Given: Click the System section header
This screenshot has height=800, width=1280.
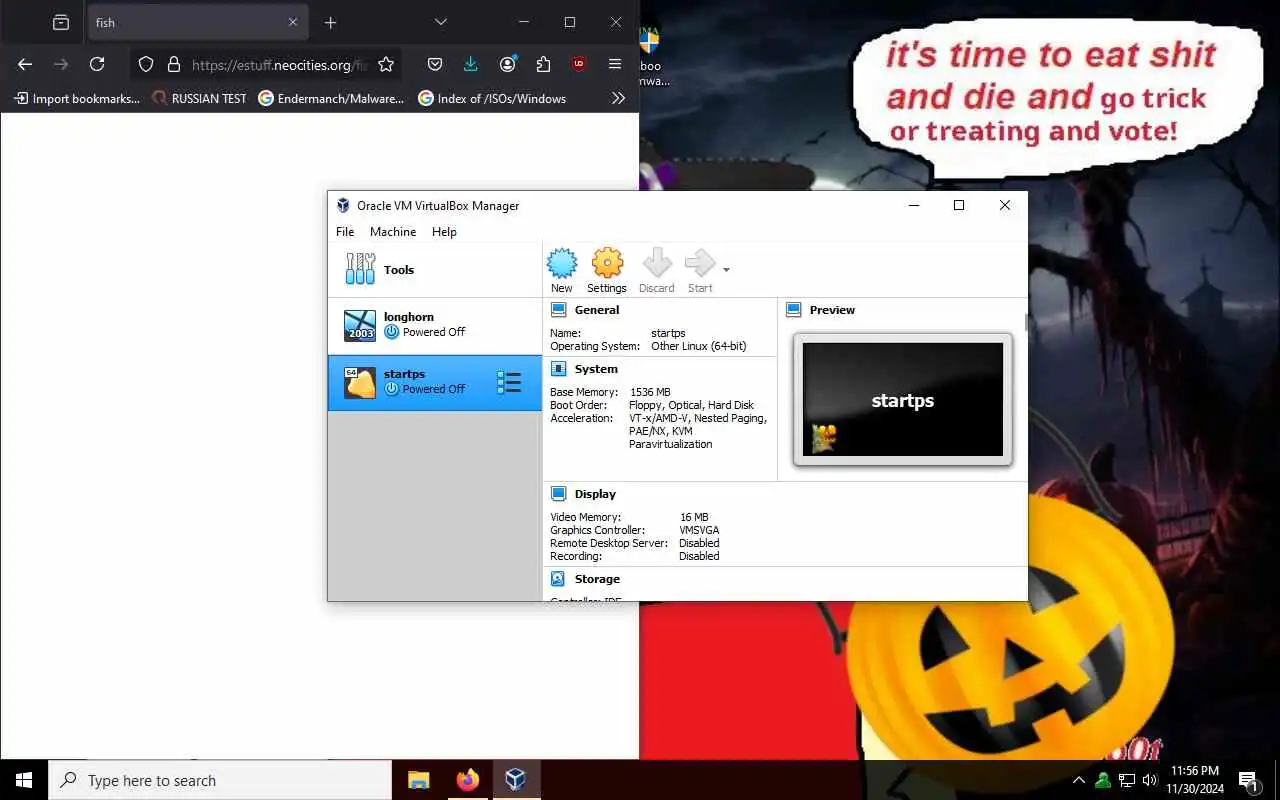Looking at the screenshot, I should (x=596, y=369).
